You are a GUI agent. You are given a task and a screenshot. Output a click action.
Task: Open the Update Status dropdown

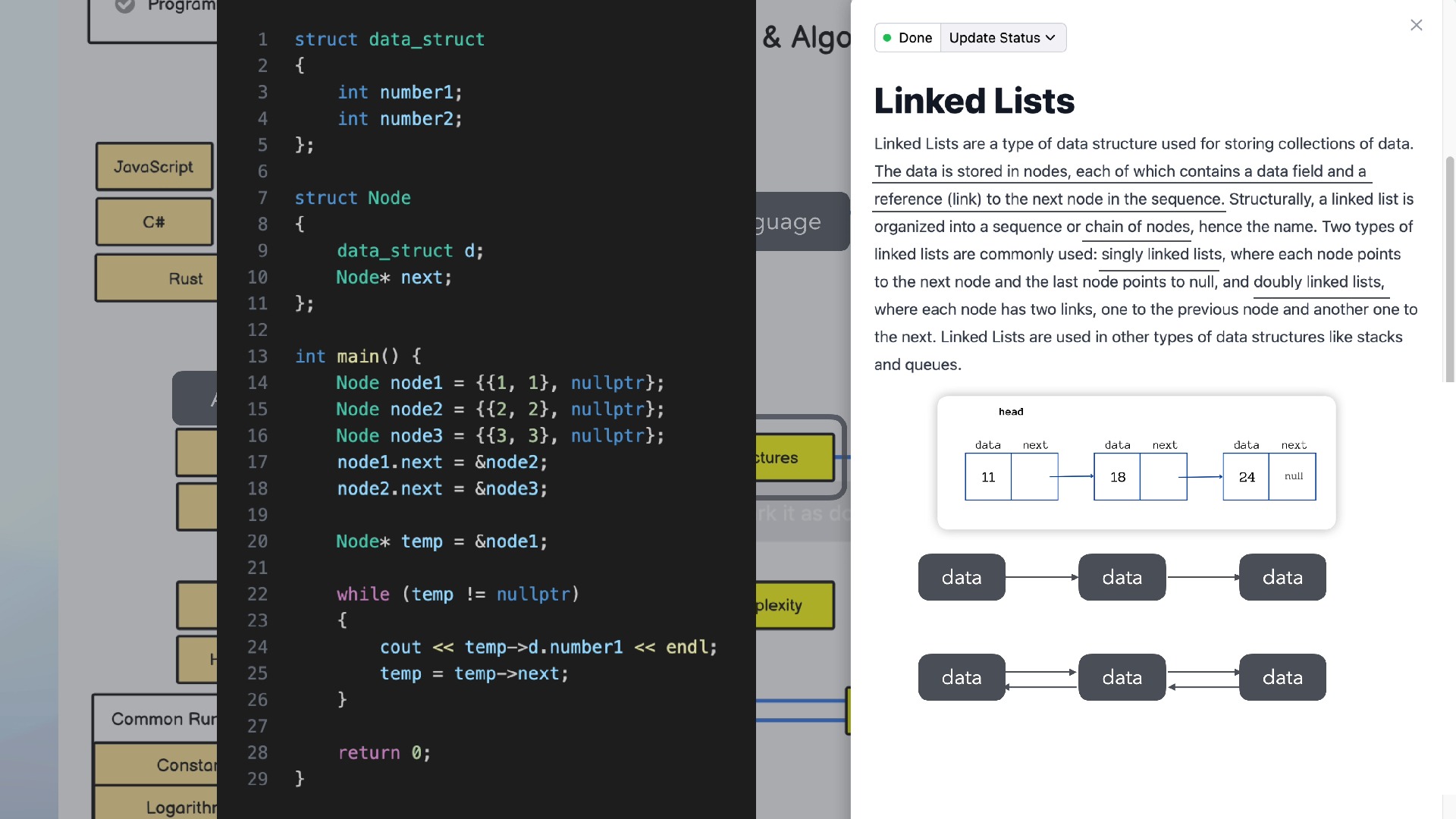coord(1002,38)
